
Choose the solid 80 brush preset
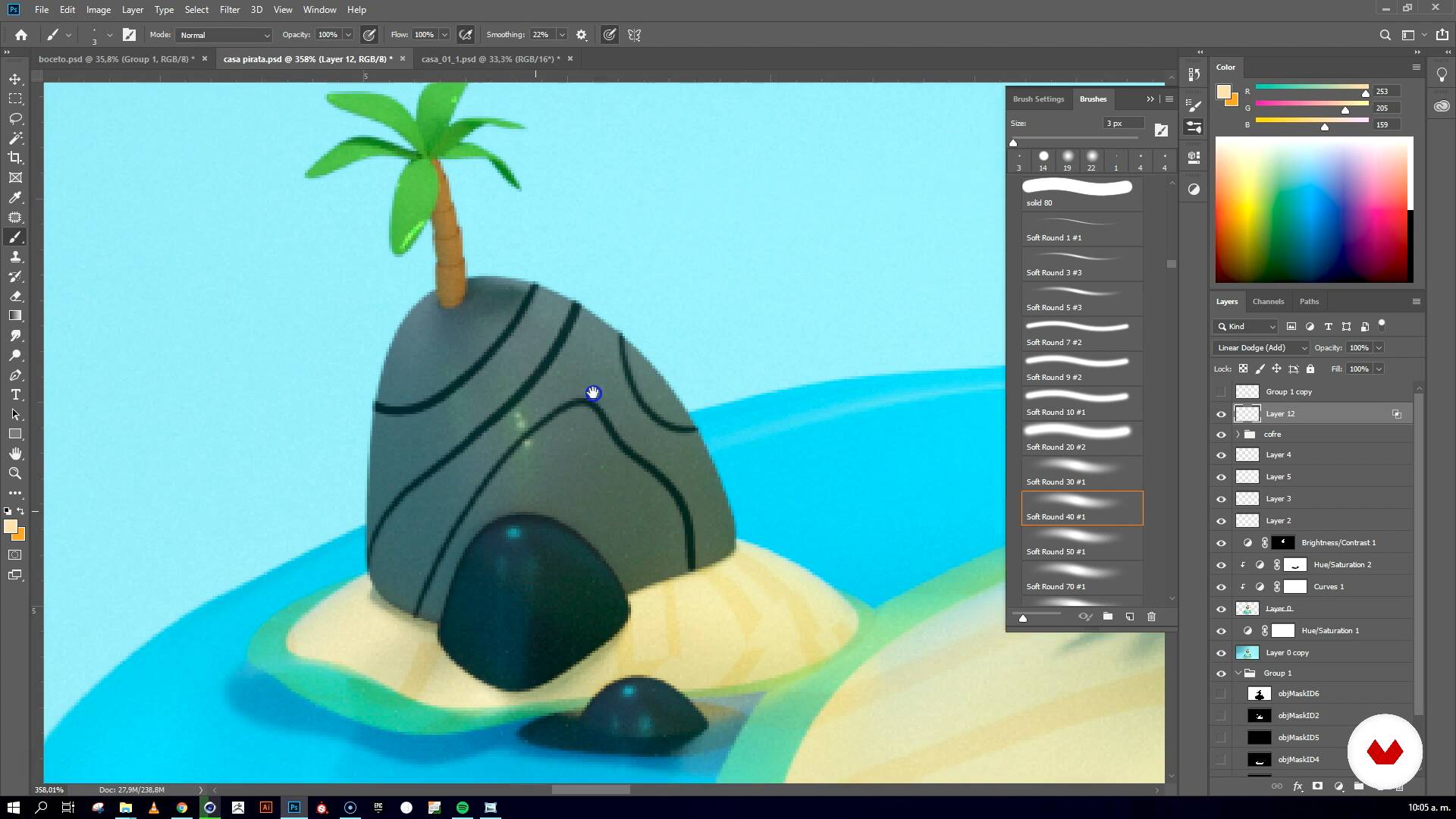click(1082, 194)
